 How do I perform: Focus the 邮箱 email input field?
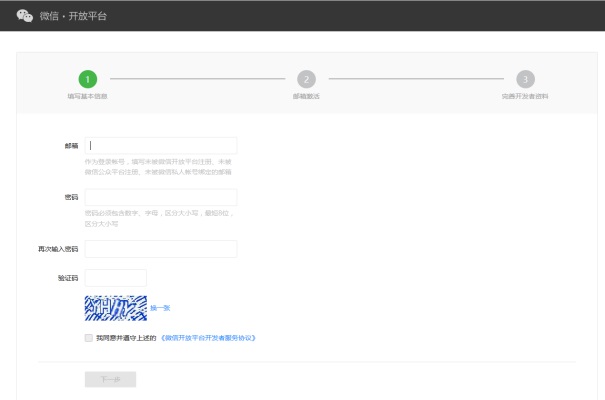[x=161, y=145]
